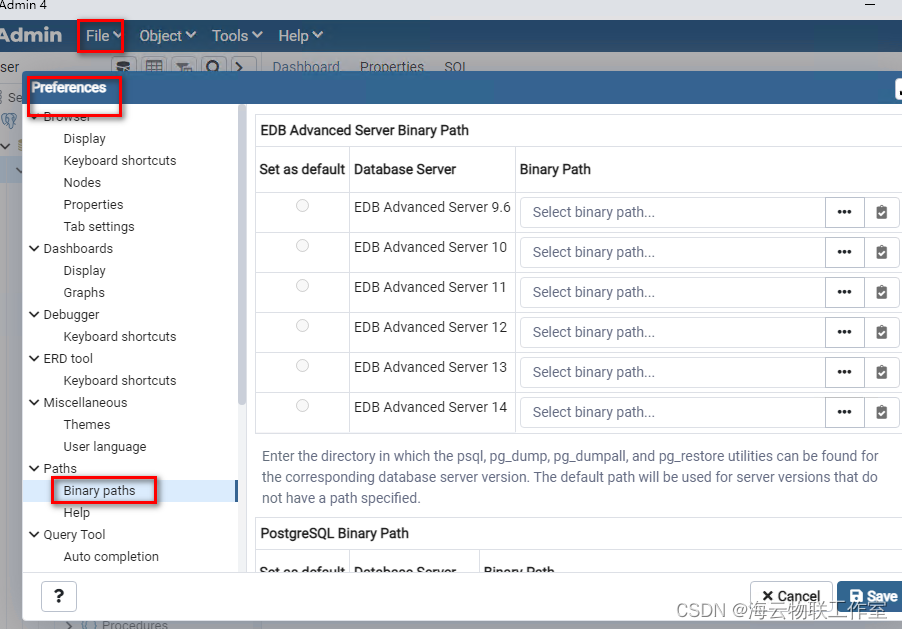This screenshot has height=629, width=902.
Task: Collapse the Dashboards tree node
Action: pos(35,249)
